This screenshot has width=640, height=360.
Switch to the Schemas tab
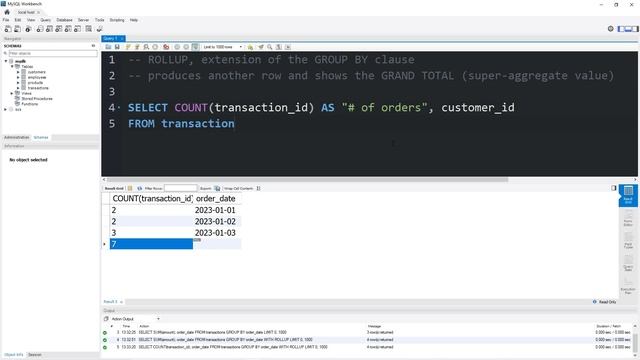click(41, 138)
